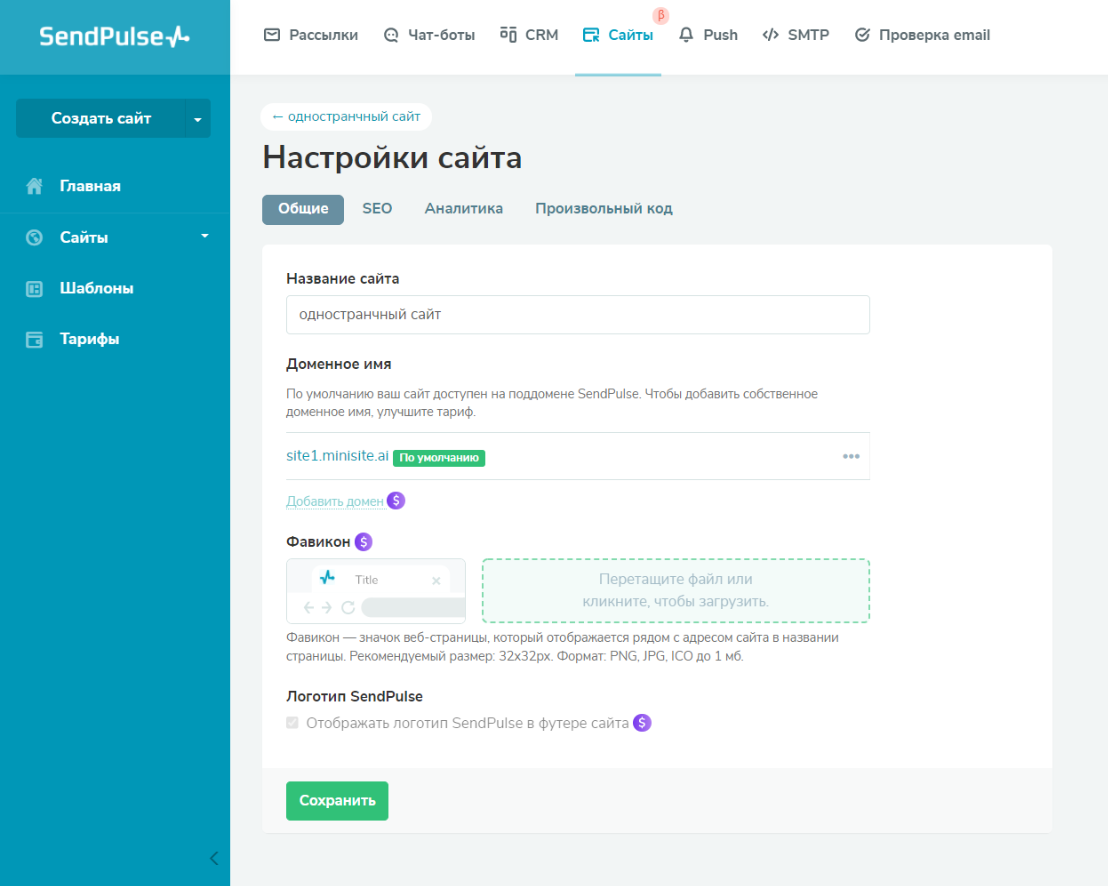This screenshot has width=1108, height=886.
Task: Open the Рассылки section
Action: tap(311, 35)
